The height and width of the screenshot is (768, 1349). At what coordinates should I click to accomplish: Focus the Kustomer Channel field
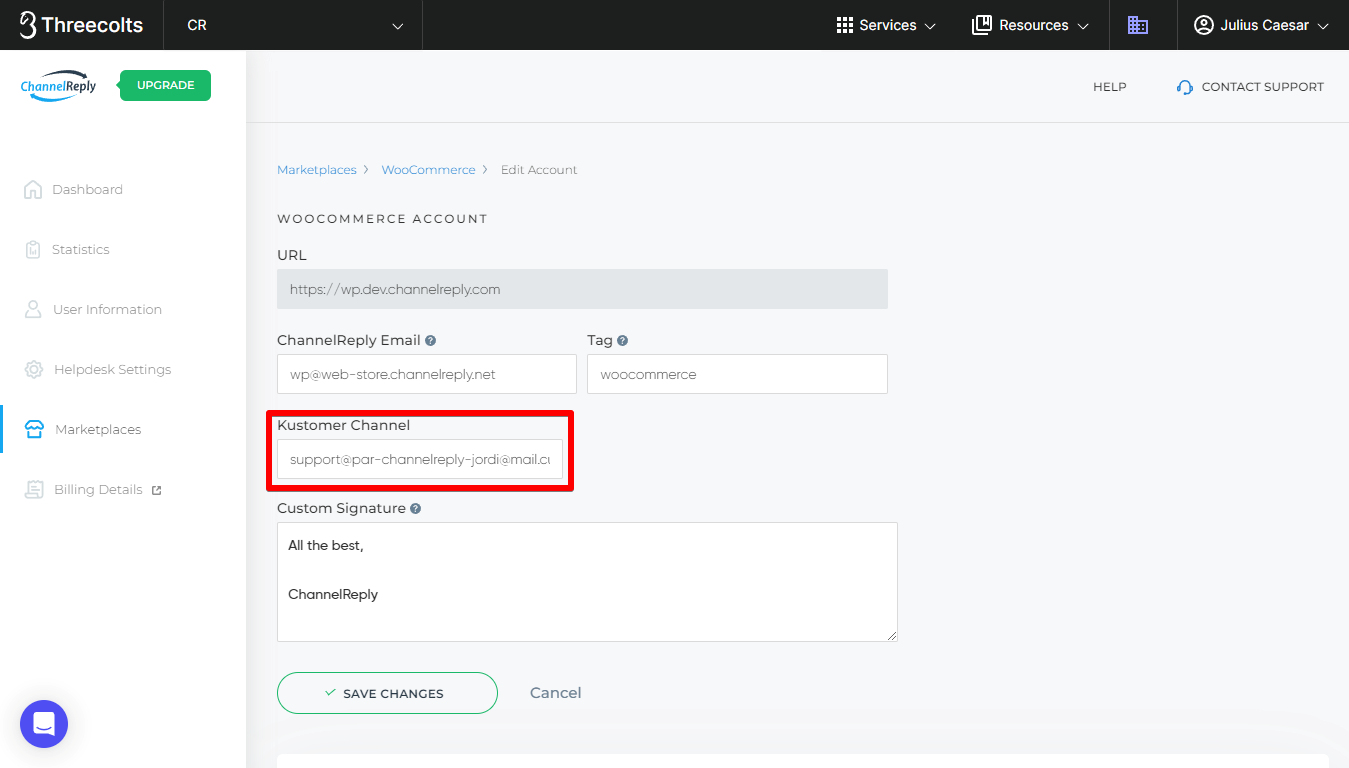[420, 459]
